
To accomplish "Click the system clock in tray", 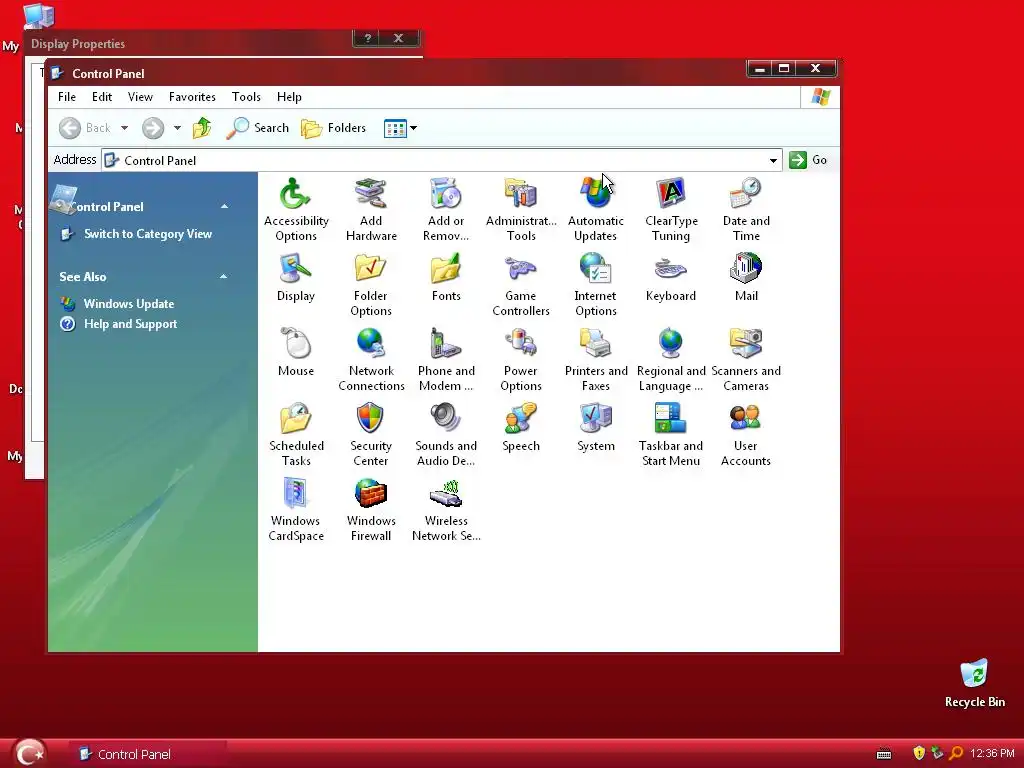I will pos(992,754).
